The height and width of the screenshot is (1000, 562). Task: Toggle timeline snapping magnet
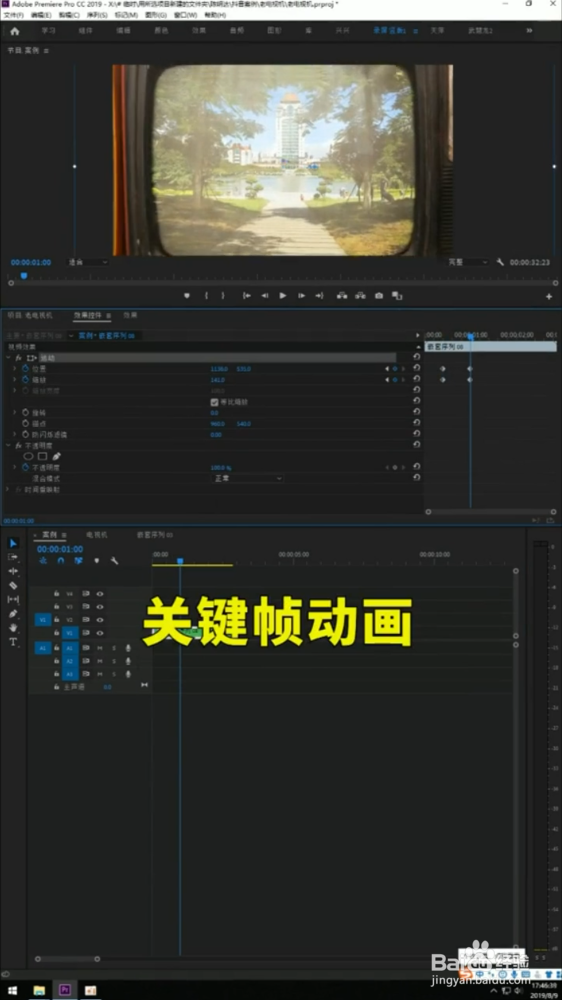pyautogui.click(x=61, y=561)
